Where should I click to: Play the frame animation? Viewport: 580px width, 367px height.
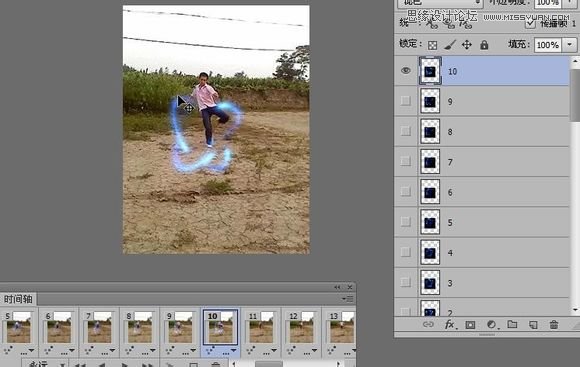tap(125, 364)
